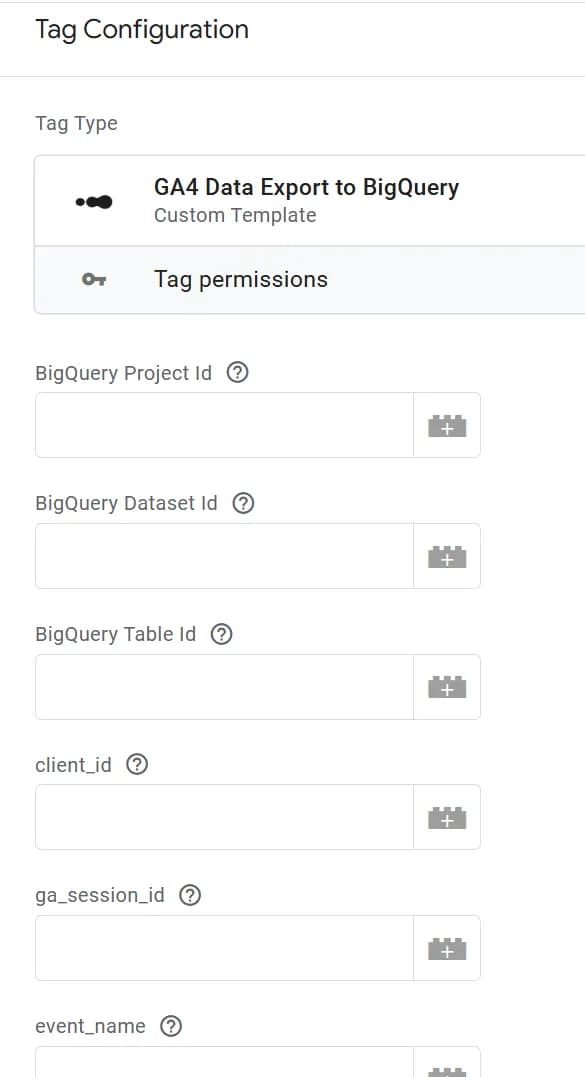Expand the Tag permissions row
Viewport: 585px width, 1077px height.
(310, 280)
